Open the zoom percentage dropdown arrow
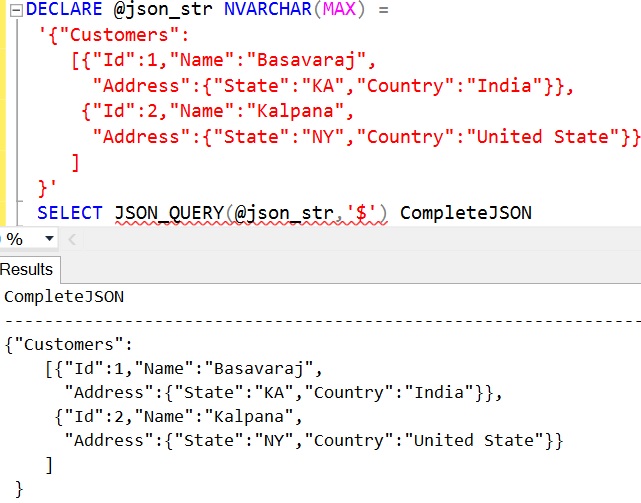 [x=49, y=238]
